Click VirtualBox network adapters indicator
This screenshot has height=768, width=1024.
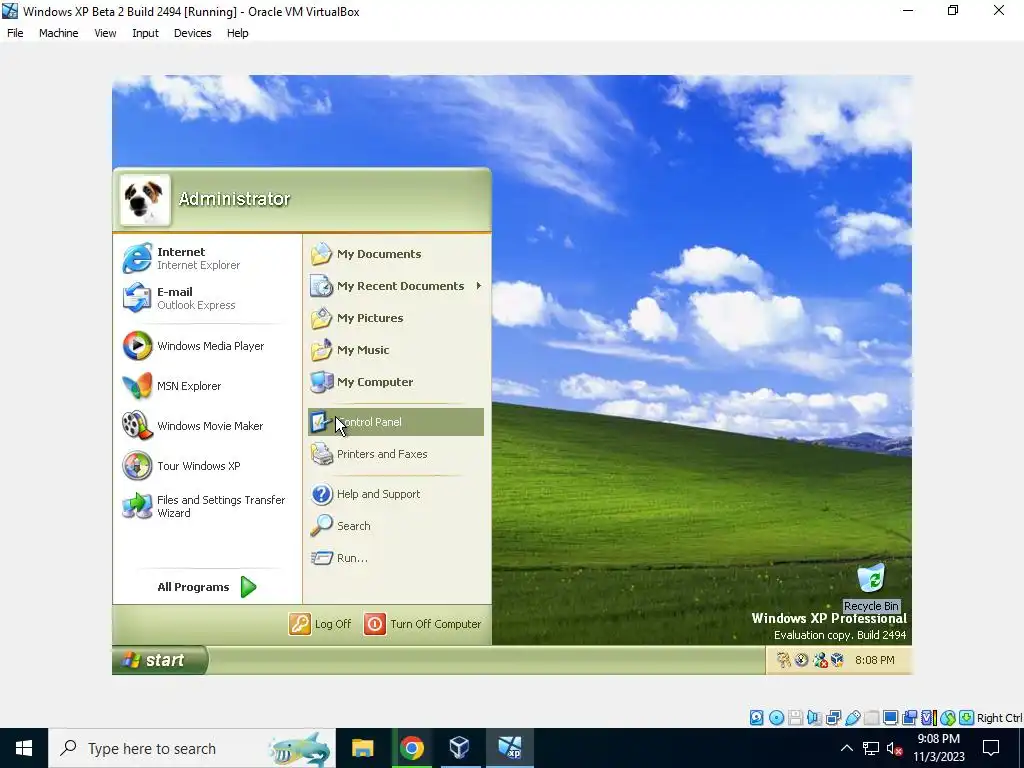click(x=833, y=718)
